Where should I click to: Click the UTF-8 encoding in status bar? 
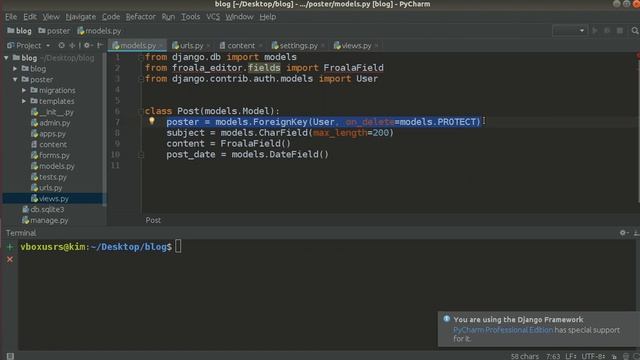[x=594, y=356]
